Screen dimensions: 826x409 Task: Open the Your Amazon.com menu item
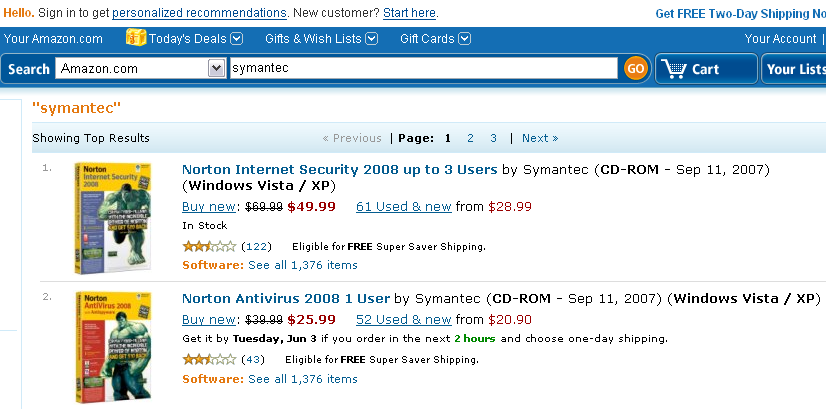[53, 39]
